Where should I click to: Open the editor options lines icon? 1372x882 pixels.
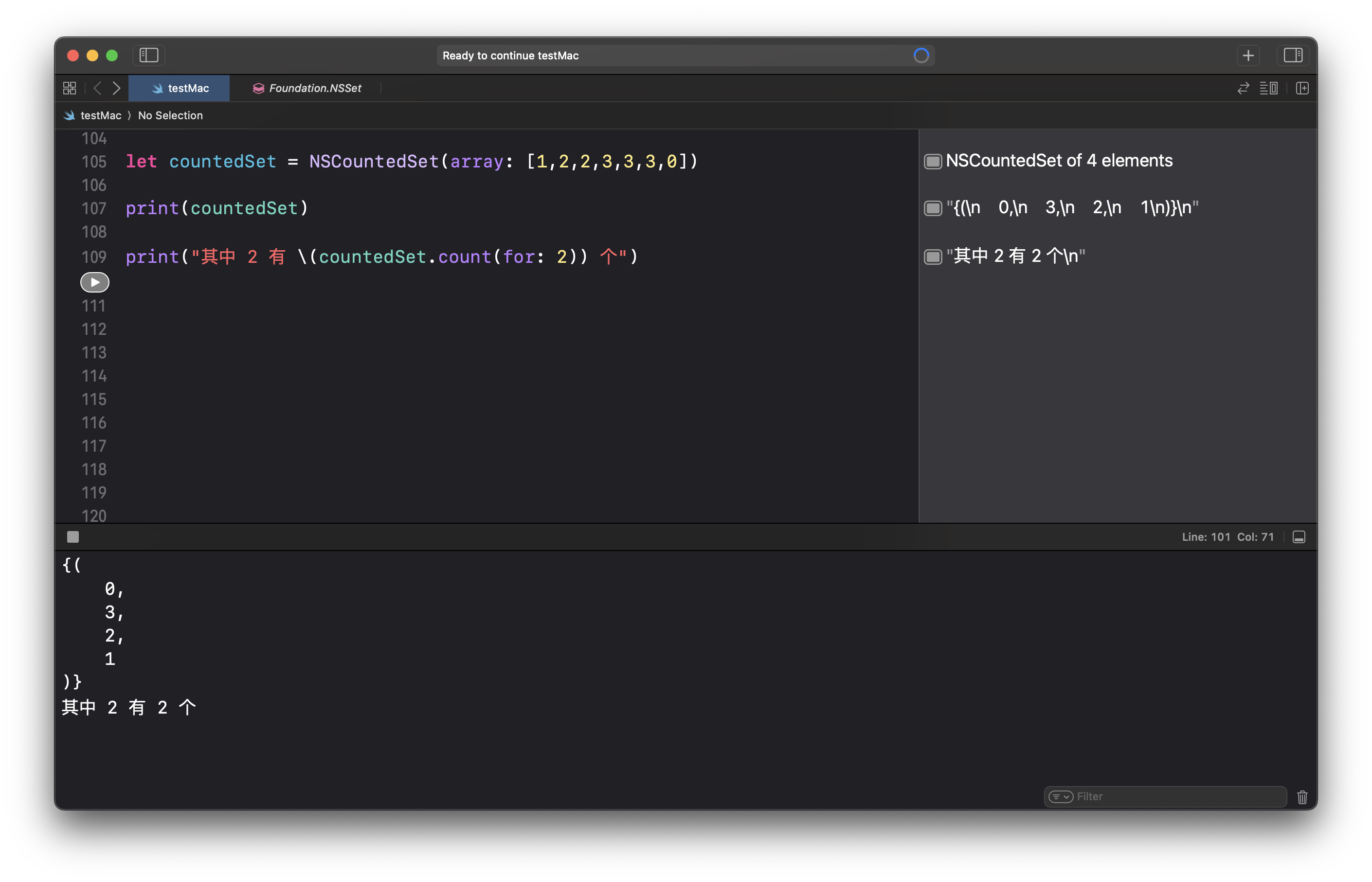click(x=1268, y=88)
